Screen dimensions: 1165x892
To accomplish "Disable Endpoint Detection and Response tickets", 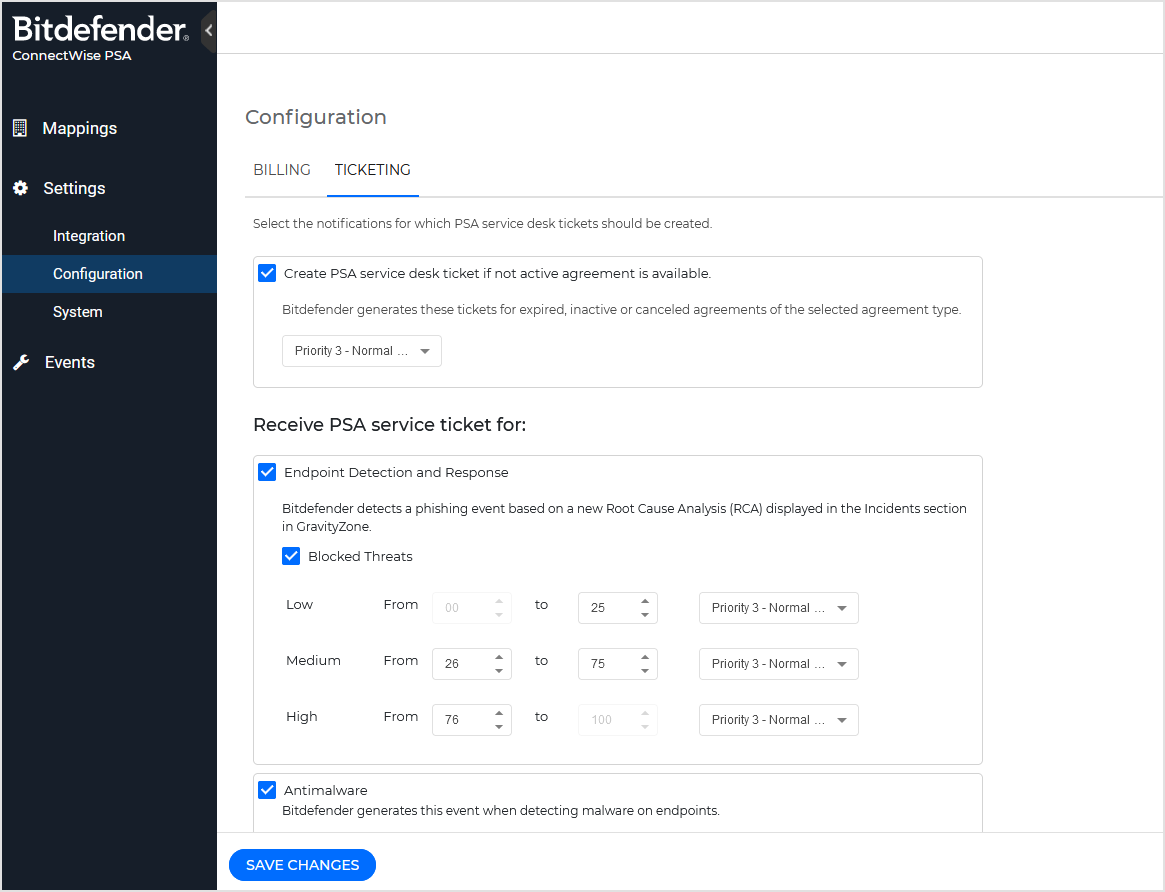I will click(x=266, y=472).
